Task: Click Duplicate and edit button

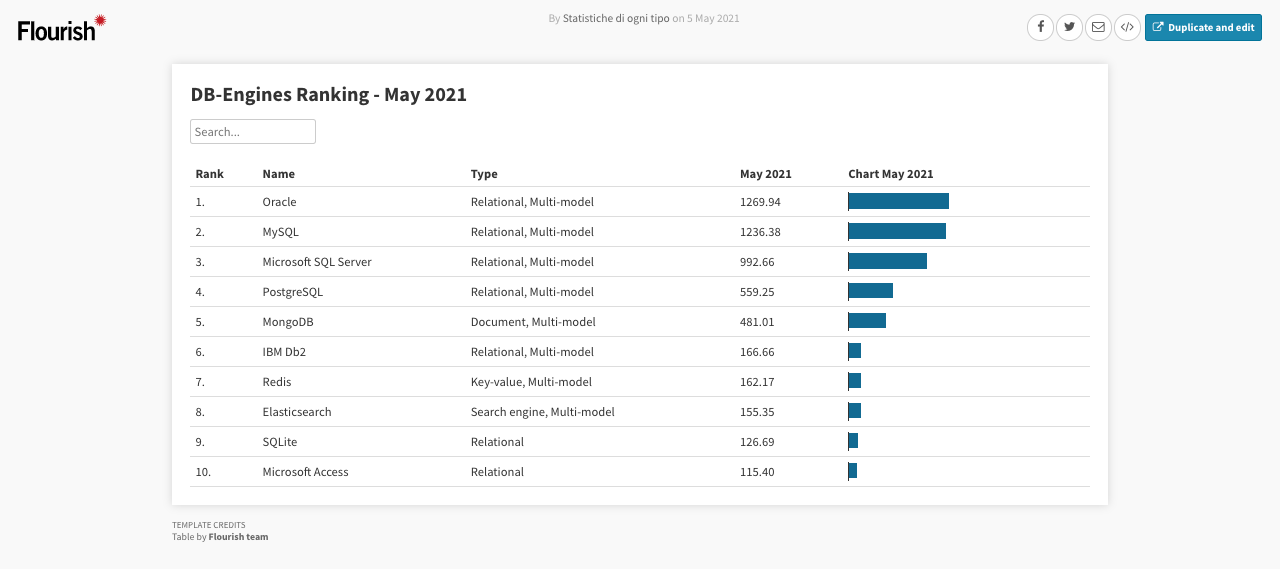Action: (x=1203, y=27)
